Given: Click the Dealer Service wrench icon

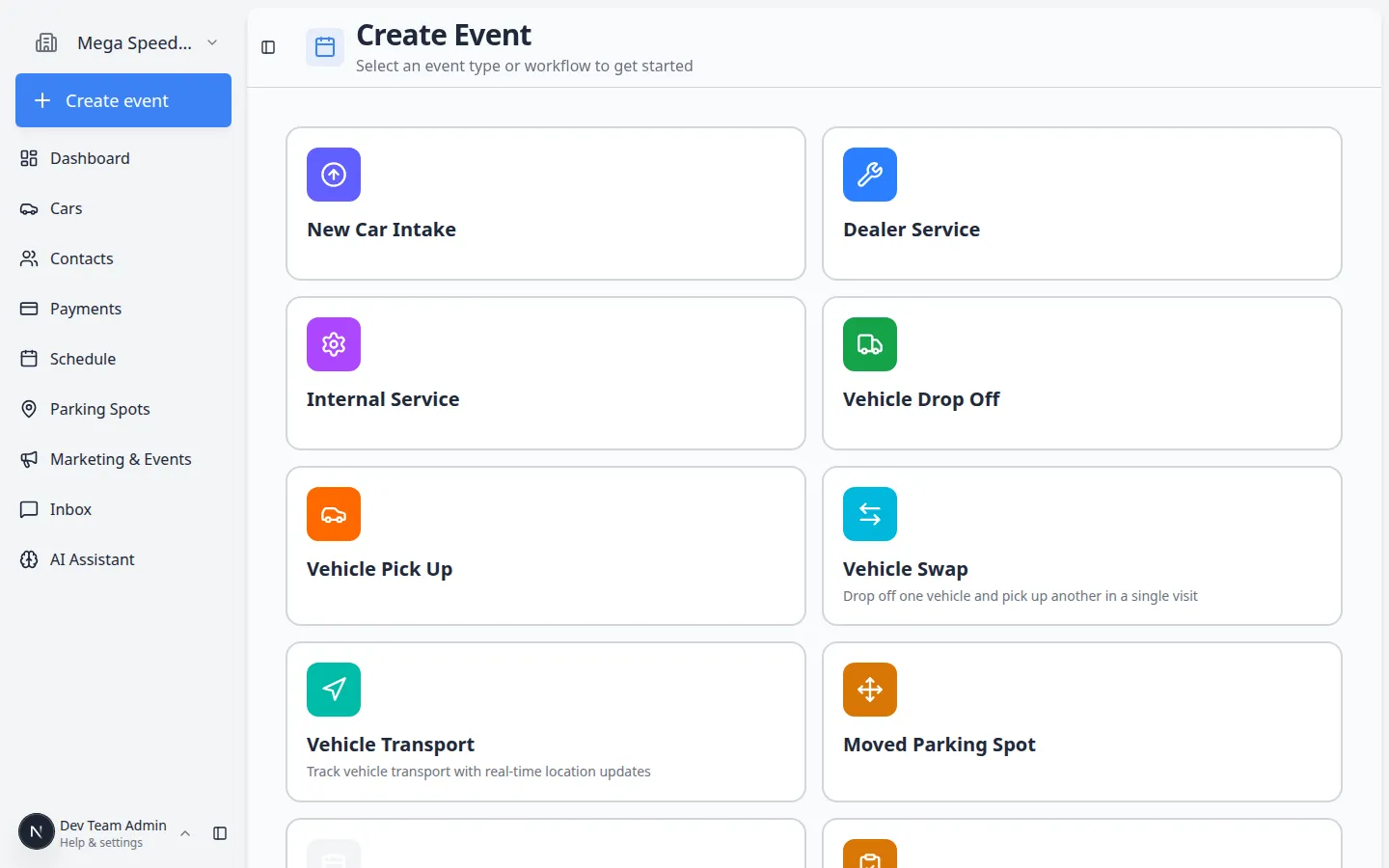Looking at the screenshot, I should 870,175.
